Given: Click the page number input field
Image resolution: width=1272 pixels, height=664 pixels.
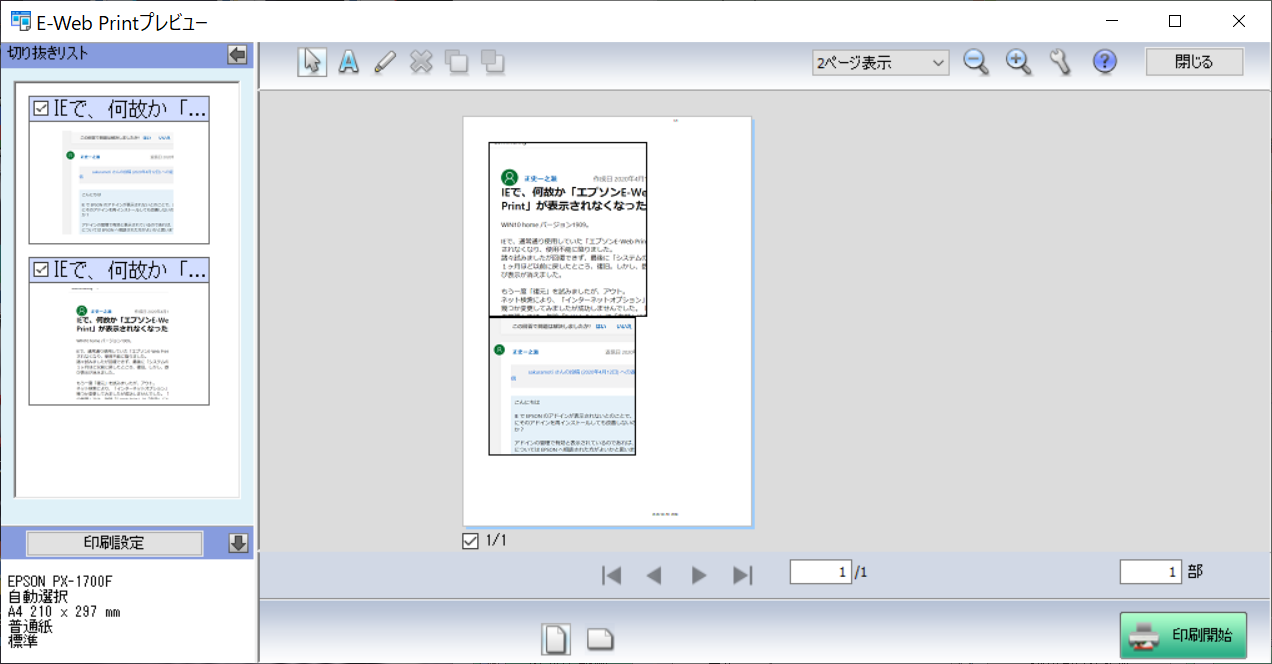Looking at the screenshot, I should [820, 572].
